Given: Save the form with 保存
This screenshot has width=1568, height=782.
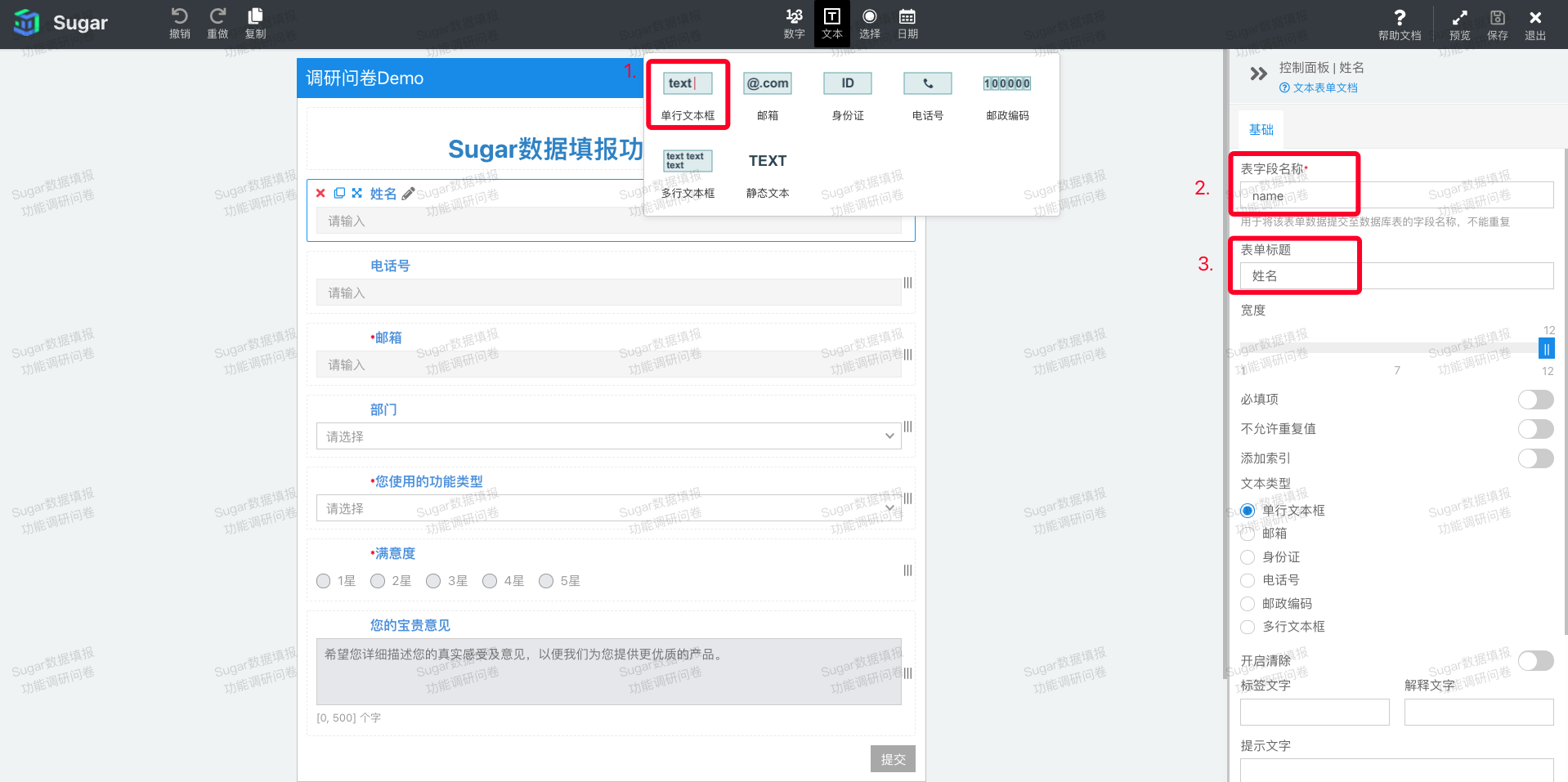Looking at the screenshot, I should 1497,25.
